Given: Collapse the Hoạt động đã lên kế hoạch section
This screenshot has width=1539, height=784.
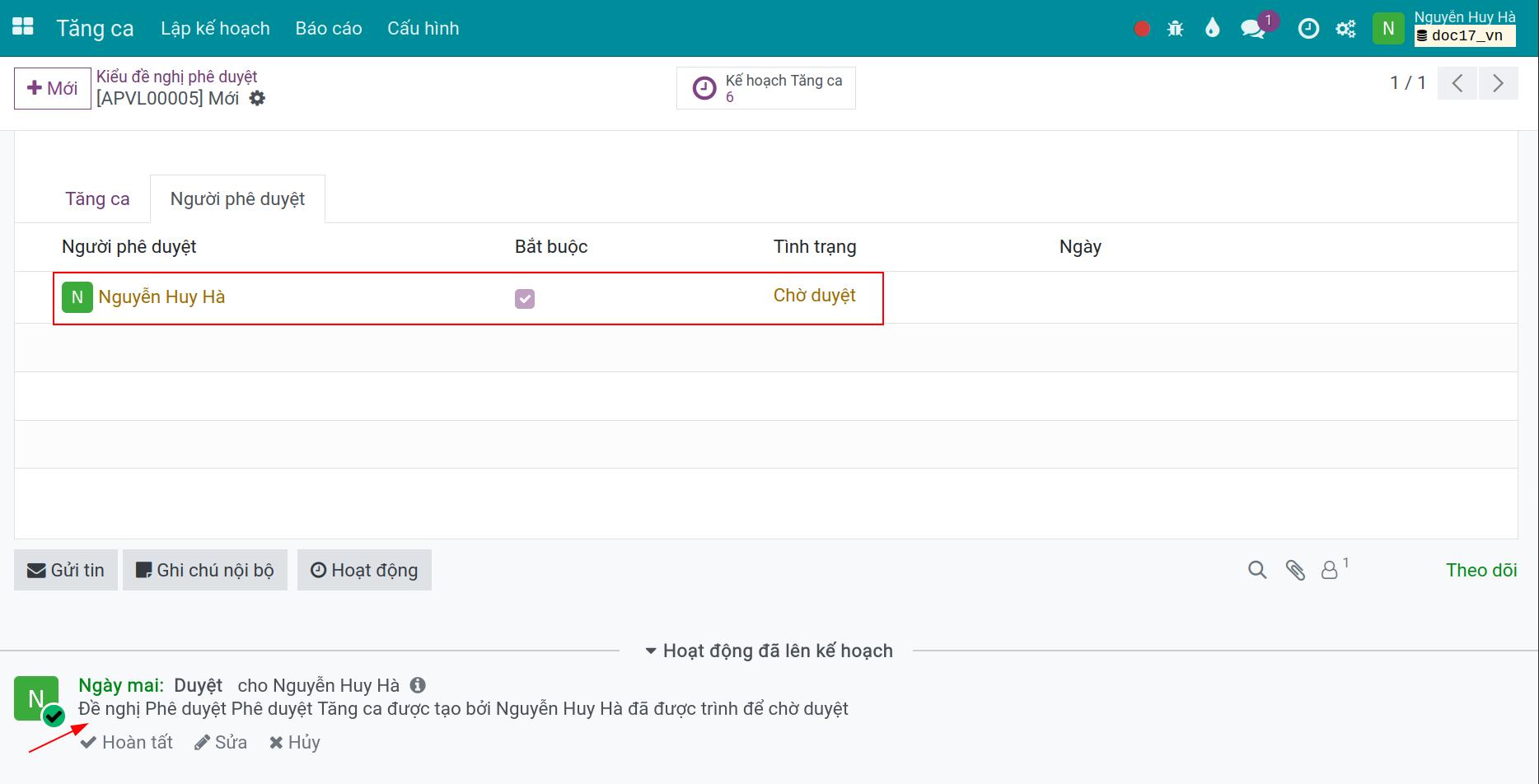Looking at the screenshot, I should tap(769, 651).
